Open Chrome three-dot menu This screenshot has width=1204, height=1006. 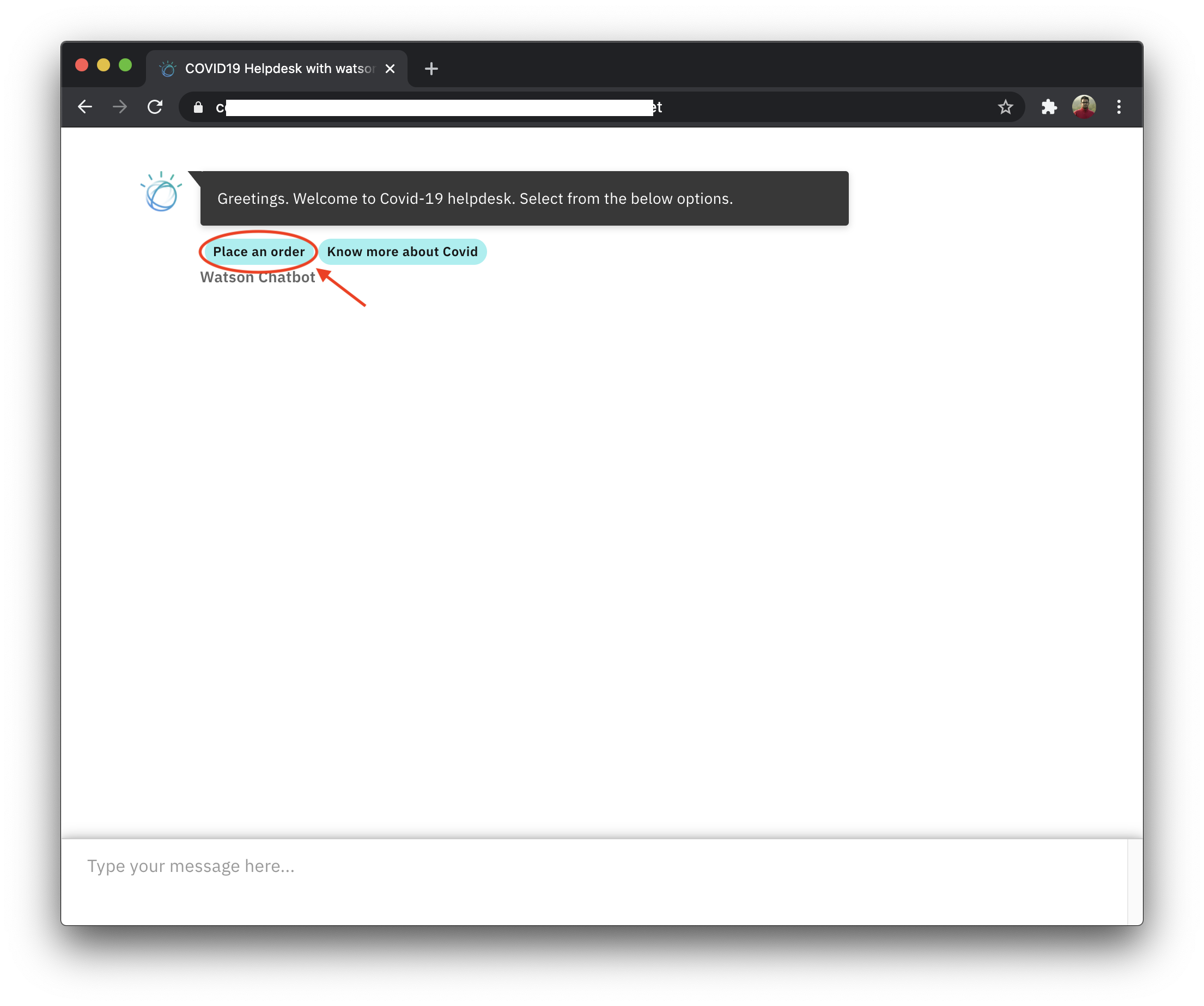[1118, 107]
